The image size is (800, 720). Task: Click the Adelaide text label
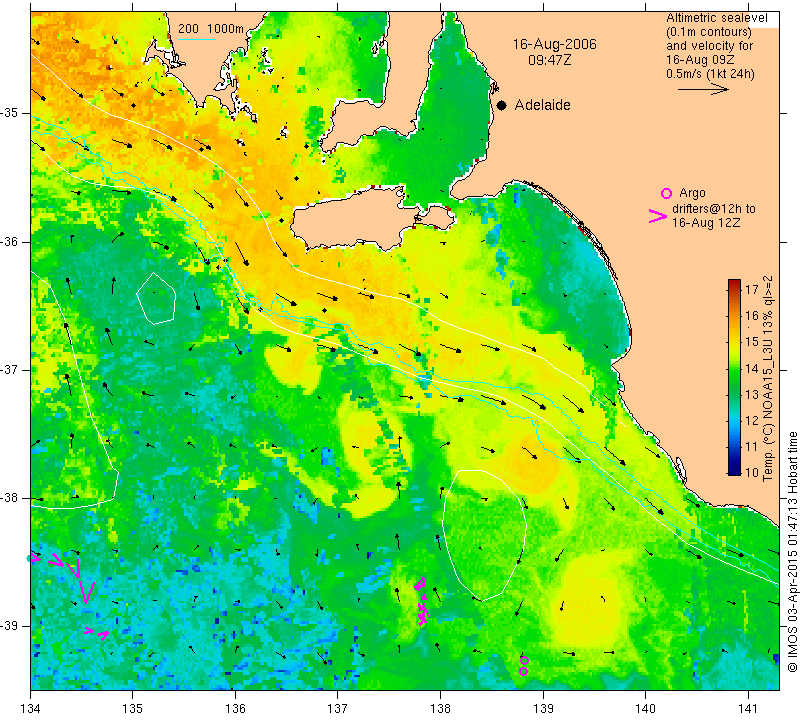[x=542, y=105]
